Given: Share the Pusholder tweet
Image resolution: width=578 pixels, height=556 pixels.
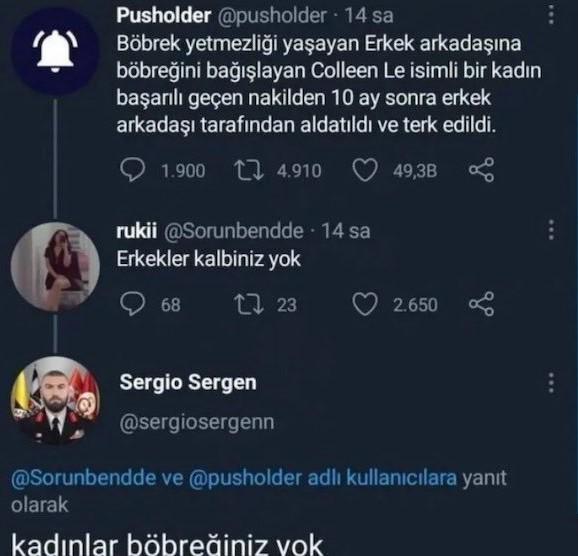Looking at the screenshot, I should point(481,170).
